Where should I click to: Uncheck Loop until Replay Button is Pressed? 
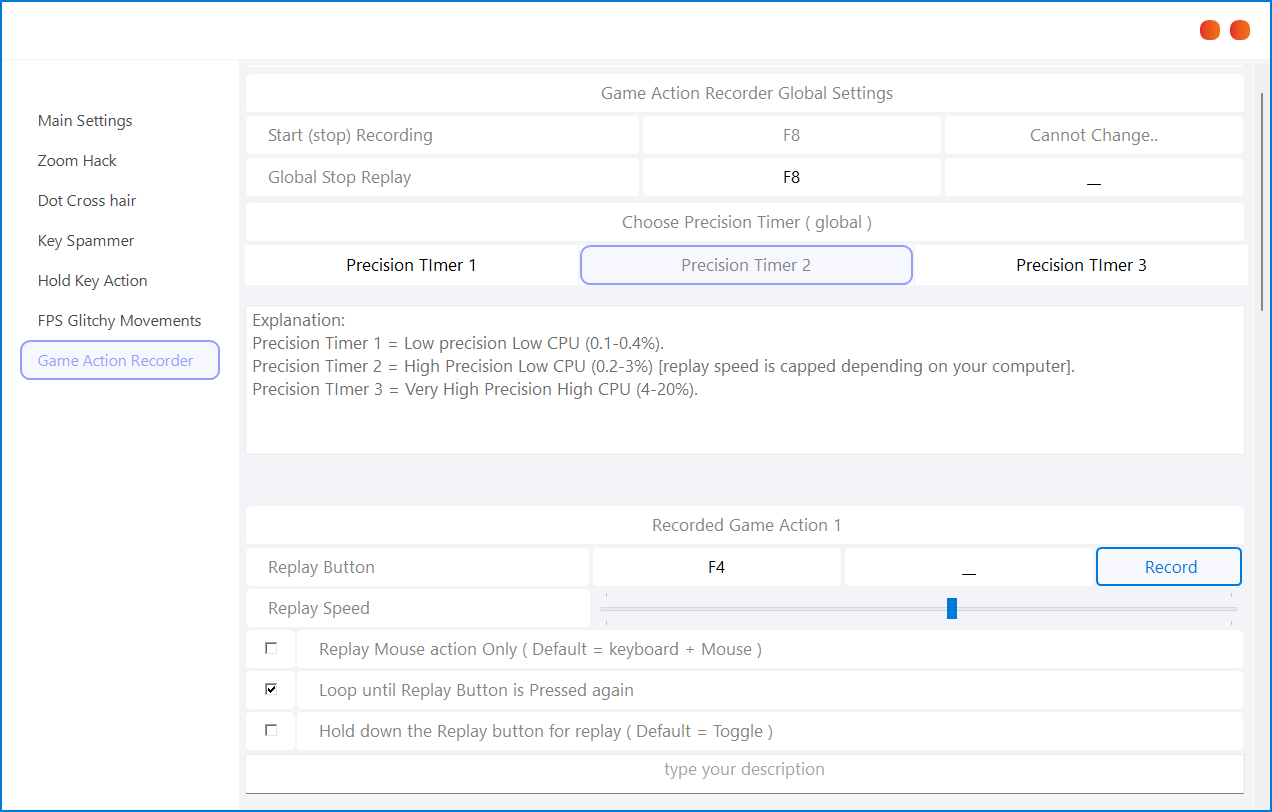(x=271, y=690)
